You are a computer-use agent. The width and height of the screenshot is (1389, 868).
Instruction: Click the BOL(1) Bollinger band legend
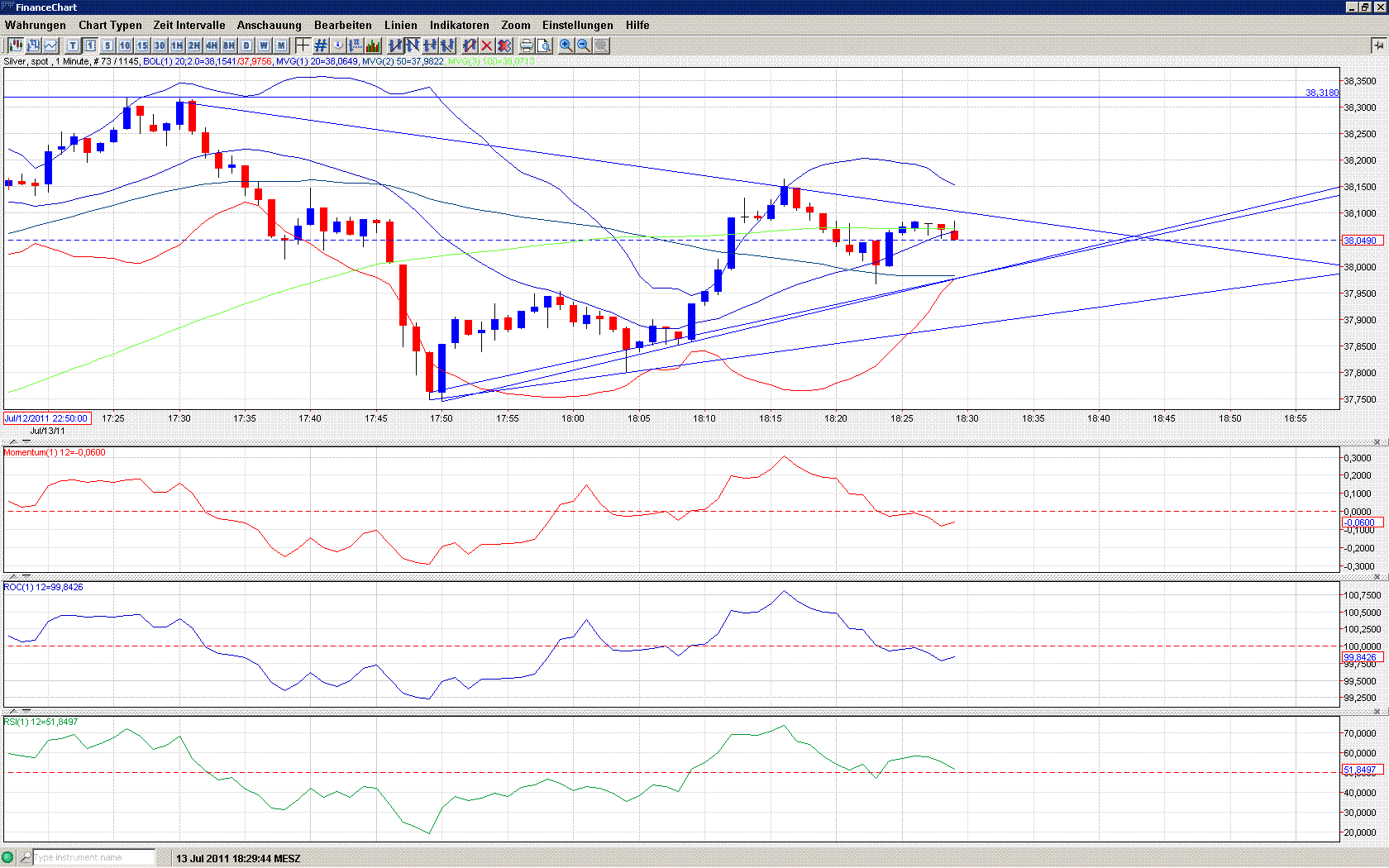[208, 61]
